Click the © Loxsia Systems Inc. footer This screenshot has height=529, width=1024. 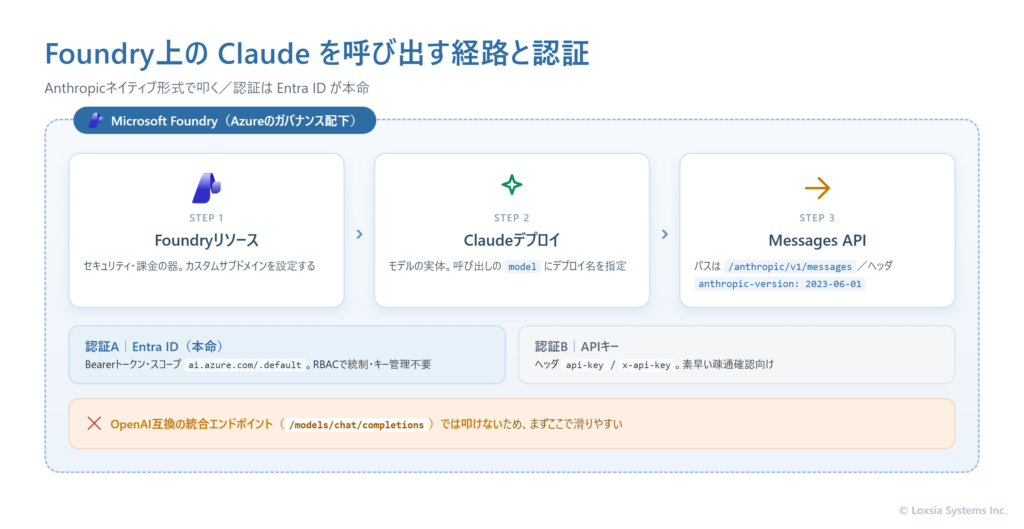point(953,510)
